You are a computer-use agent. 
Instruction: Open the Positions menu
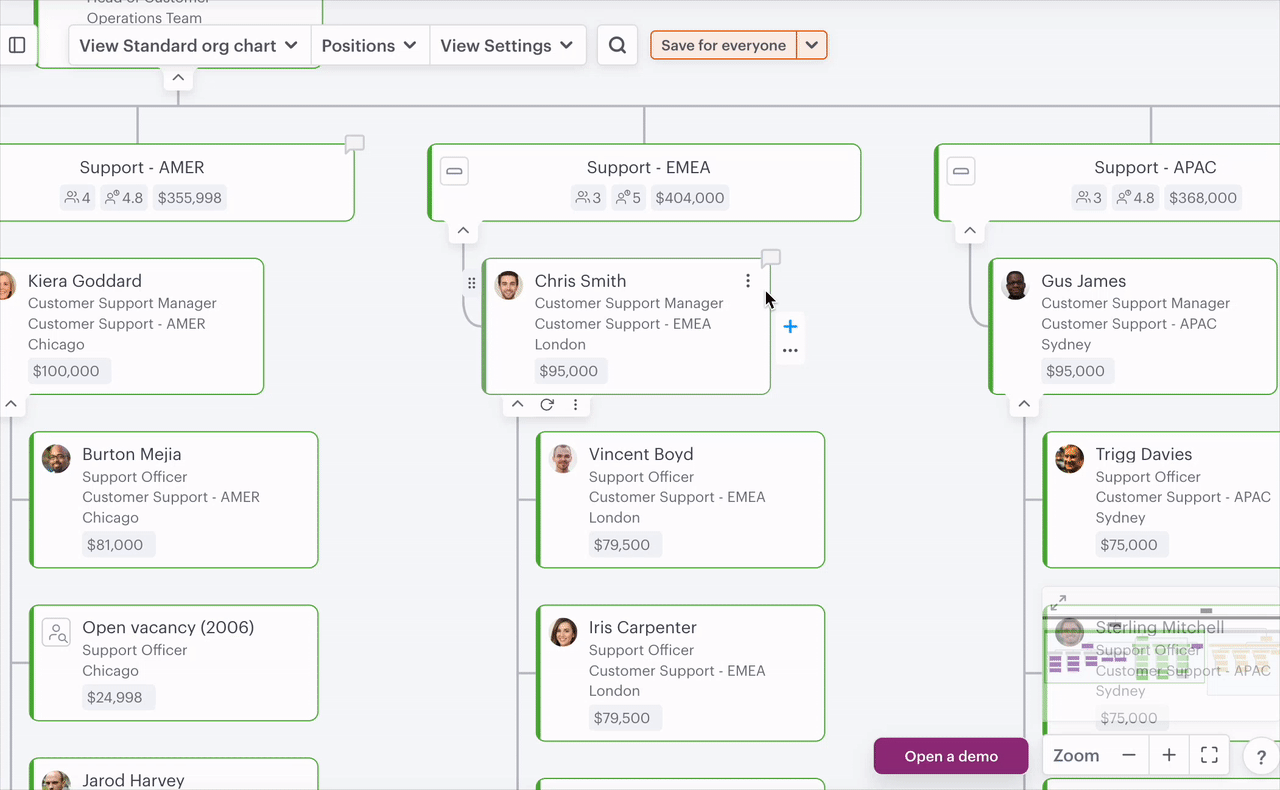pyautogui.click(x=369, y=45)
